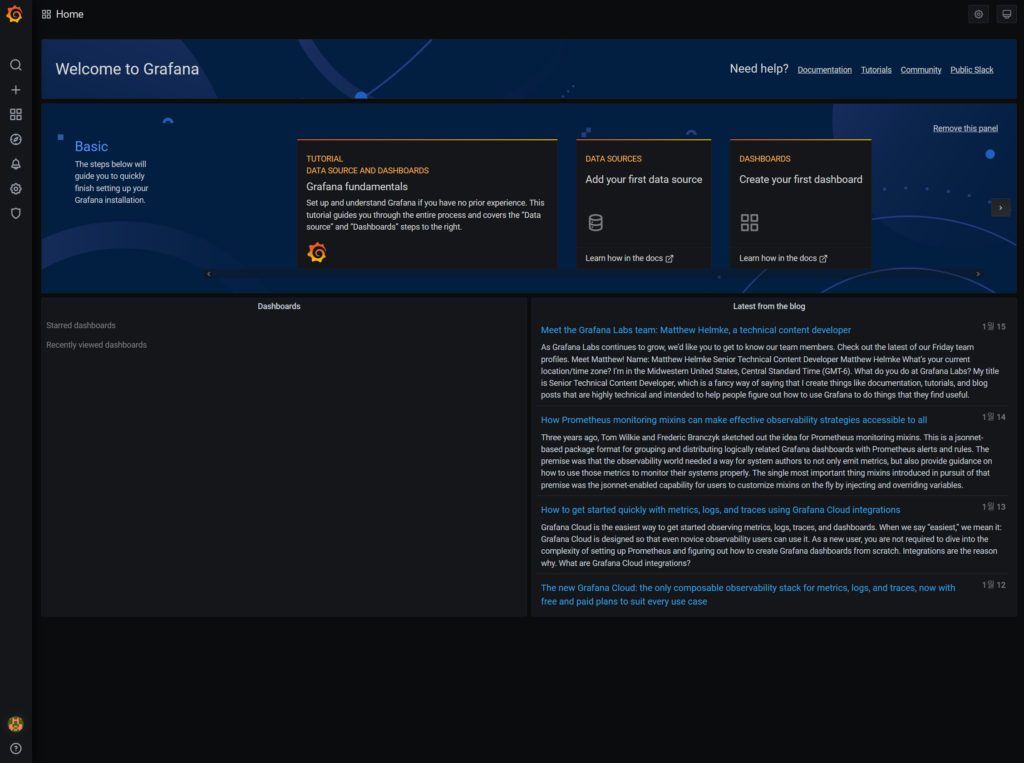The width and height of the screenshot is (1024, 763).
Task: Click the dashboards grid icon beside Home
Action: pos(46,14)
